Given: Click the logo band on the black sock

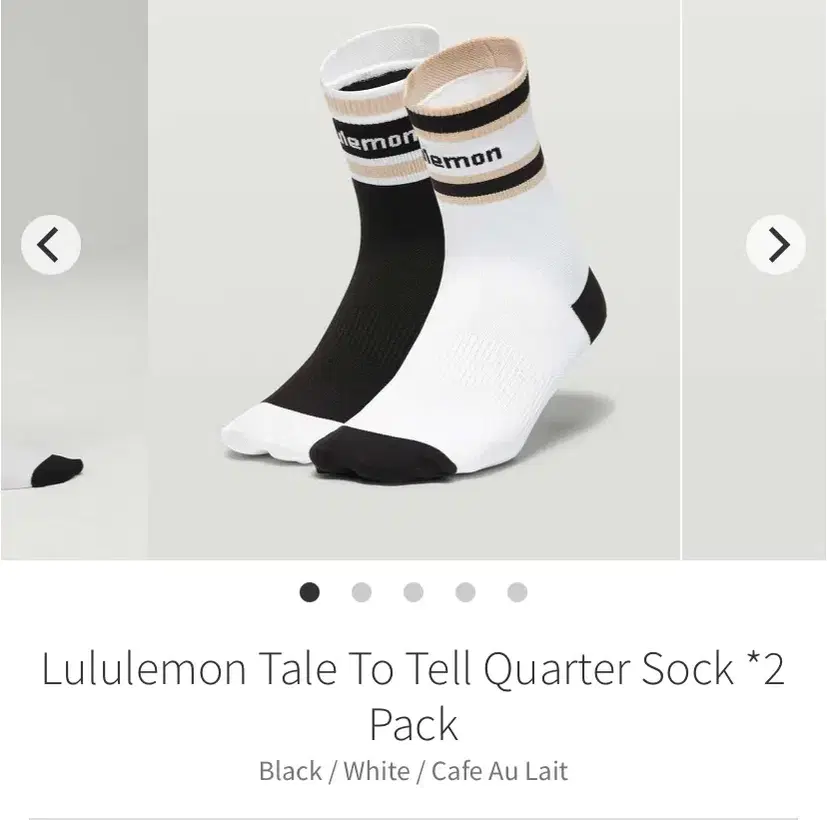Looking at the screenshot, I should [x=374, y=138].
